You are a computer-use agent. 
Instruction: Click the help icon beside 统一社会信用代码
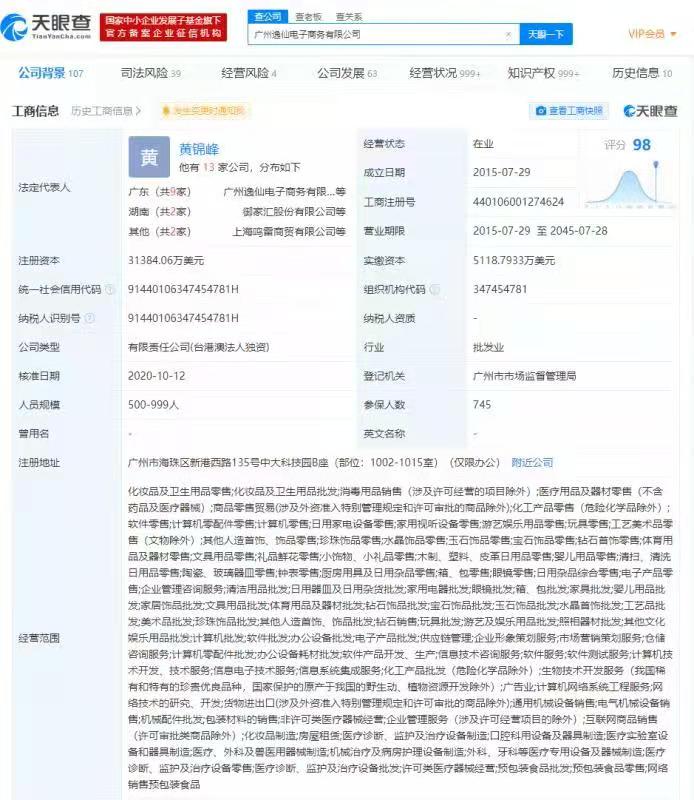pos(109,289)
